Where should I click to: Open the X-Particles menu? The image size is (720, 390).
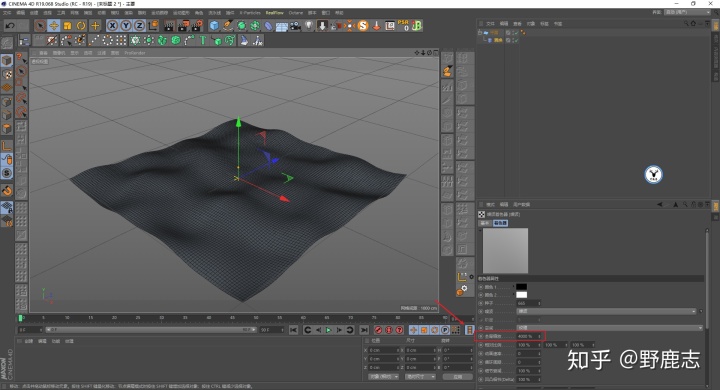(x=250, y=13)
